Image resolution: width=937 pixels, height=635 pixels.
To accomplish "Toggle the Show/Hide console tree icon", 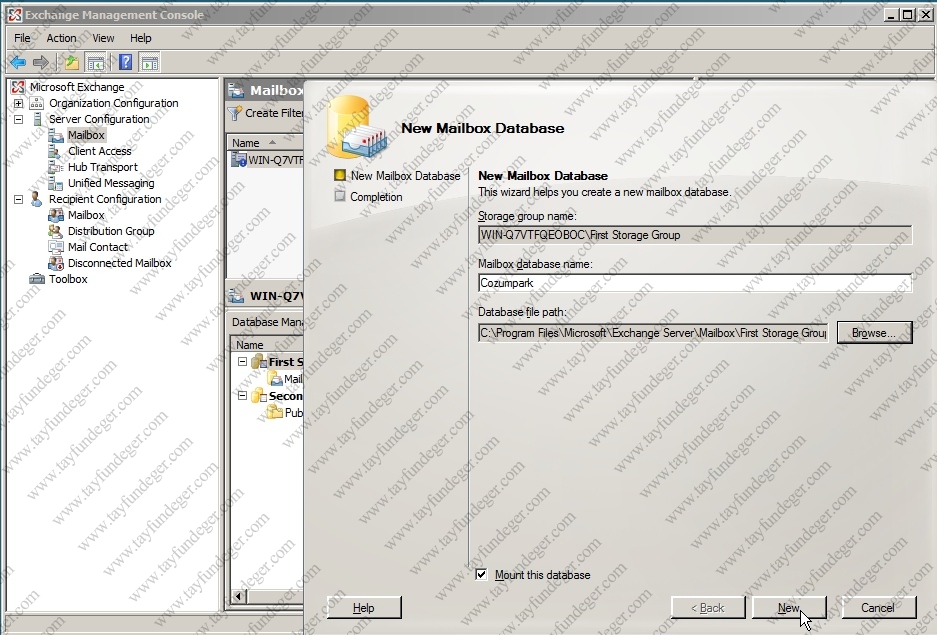I will (96, 62).
